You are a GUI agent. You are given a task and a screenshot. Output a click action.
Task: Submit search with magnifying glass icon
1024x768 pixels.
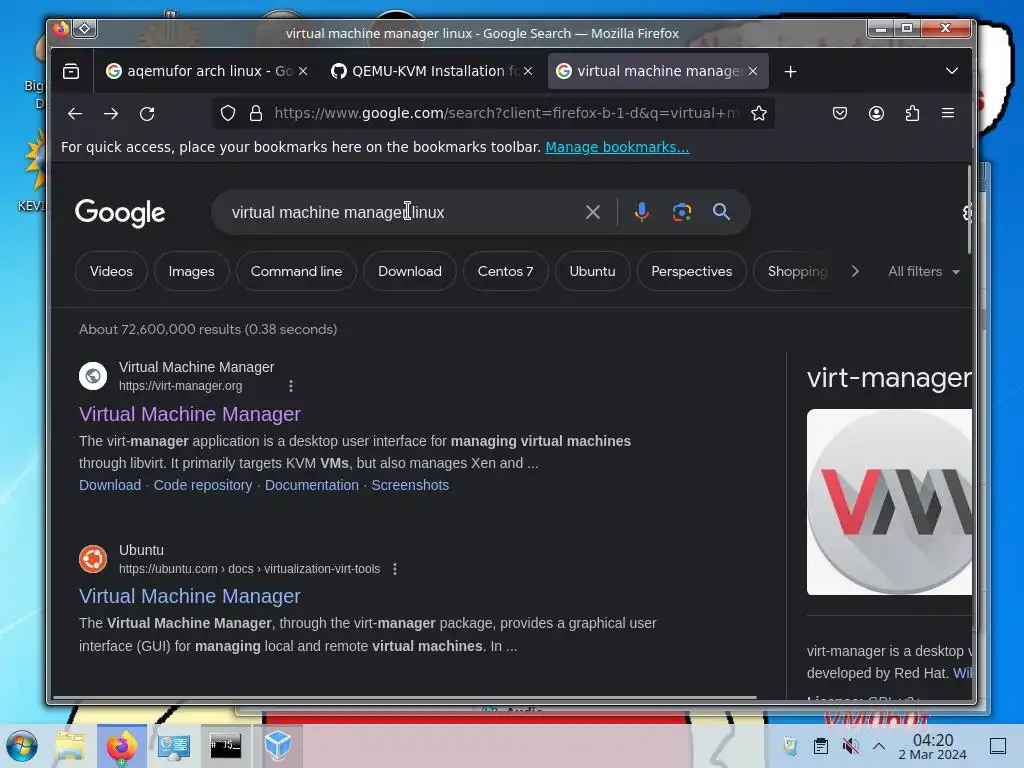pos(722,212)
